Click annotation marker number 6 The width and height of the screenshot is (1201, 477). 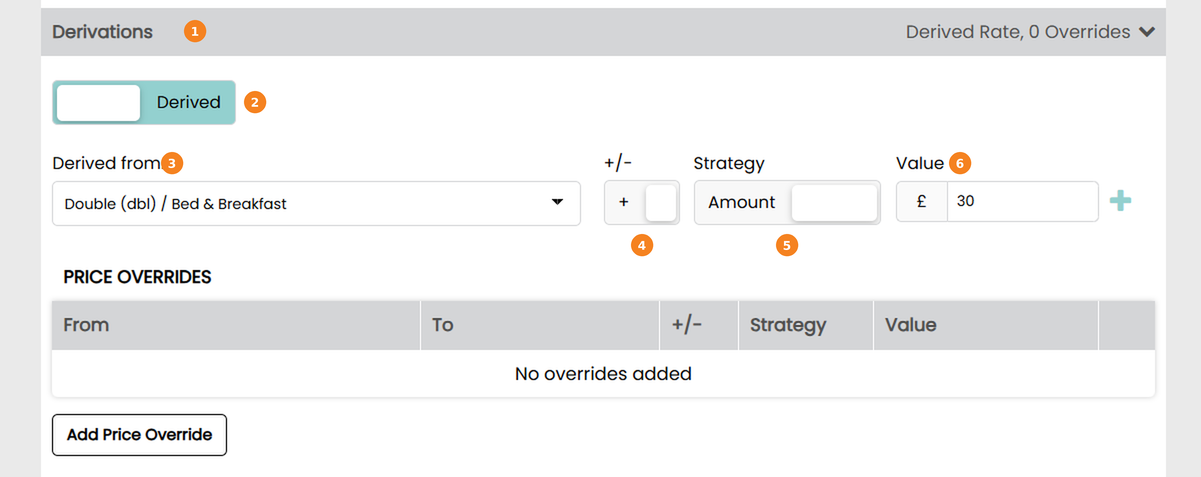pos(960,163)
